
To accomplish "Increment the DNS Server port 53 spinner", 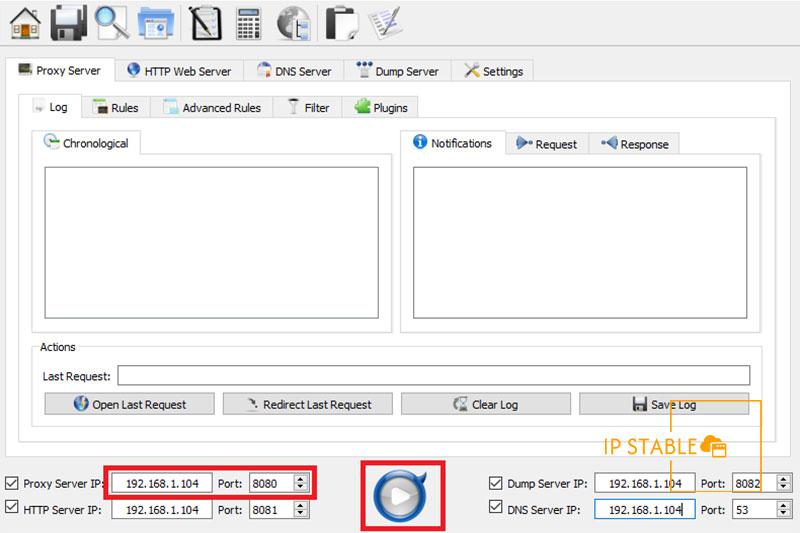I will [783, 505].
